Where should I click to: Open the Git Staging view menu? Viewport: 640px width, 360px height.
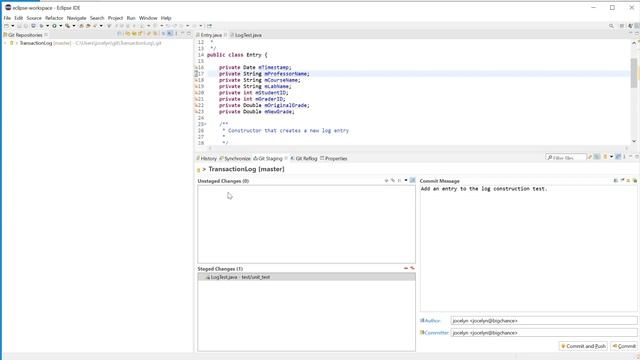point(624,157)
